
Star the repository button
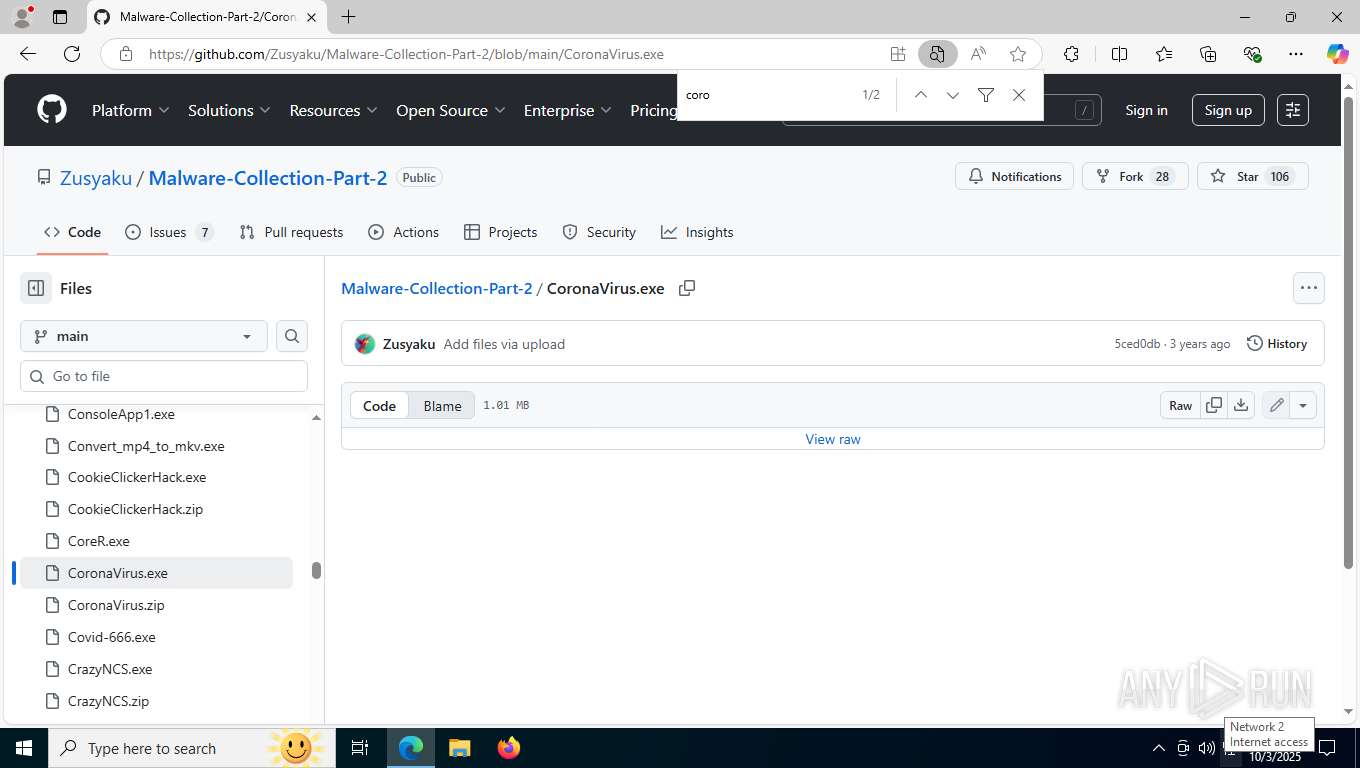click(x=1252, y=176)
